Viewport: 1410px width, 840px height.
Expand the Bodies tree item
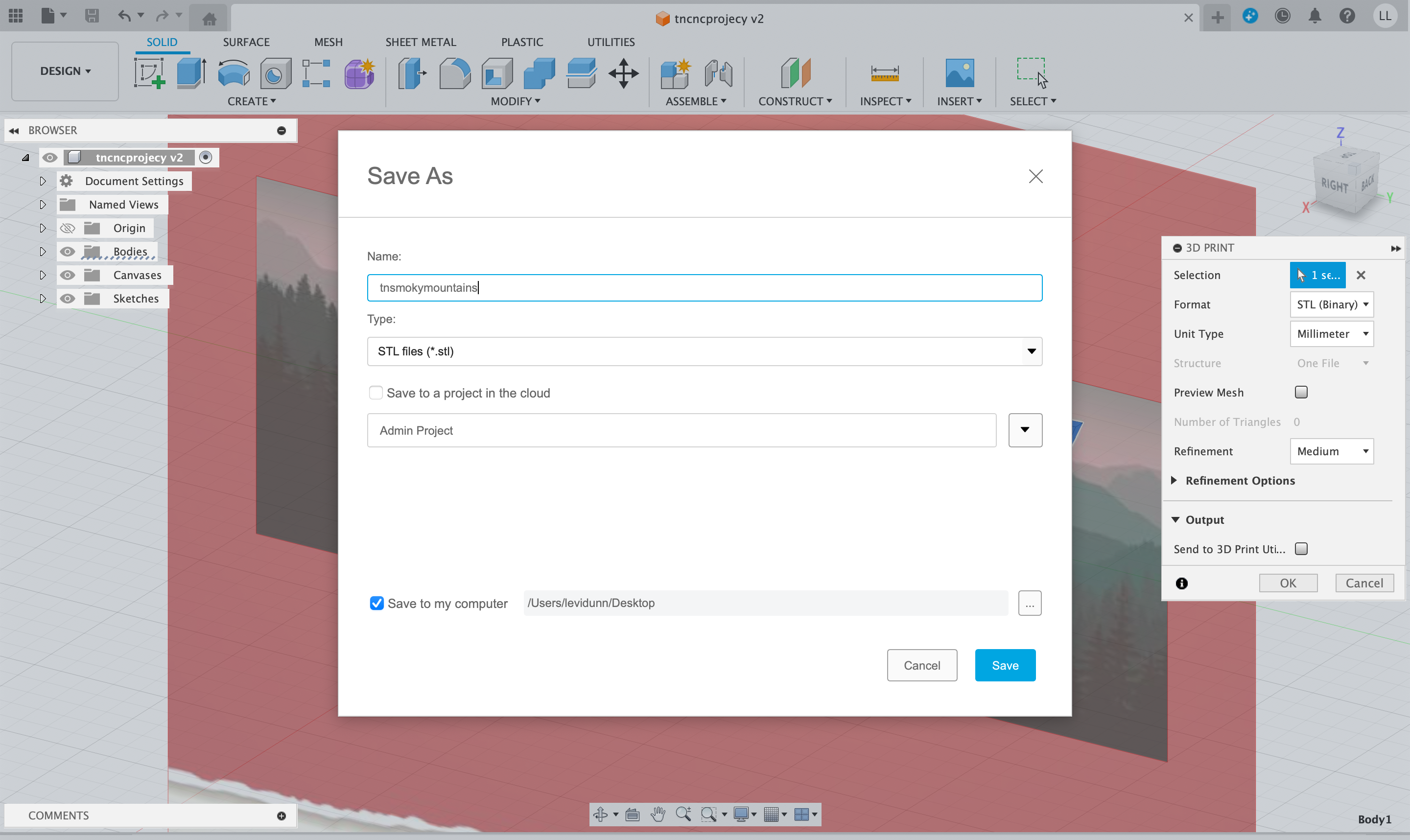click(x=42, y=251)
